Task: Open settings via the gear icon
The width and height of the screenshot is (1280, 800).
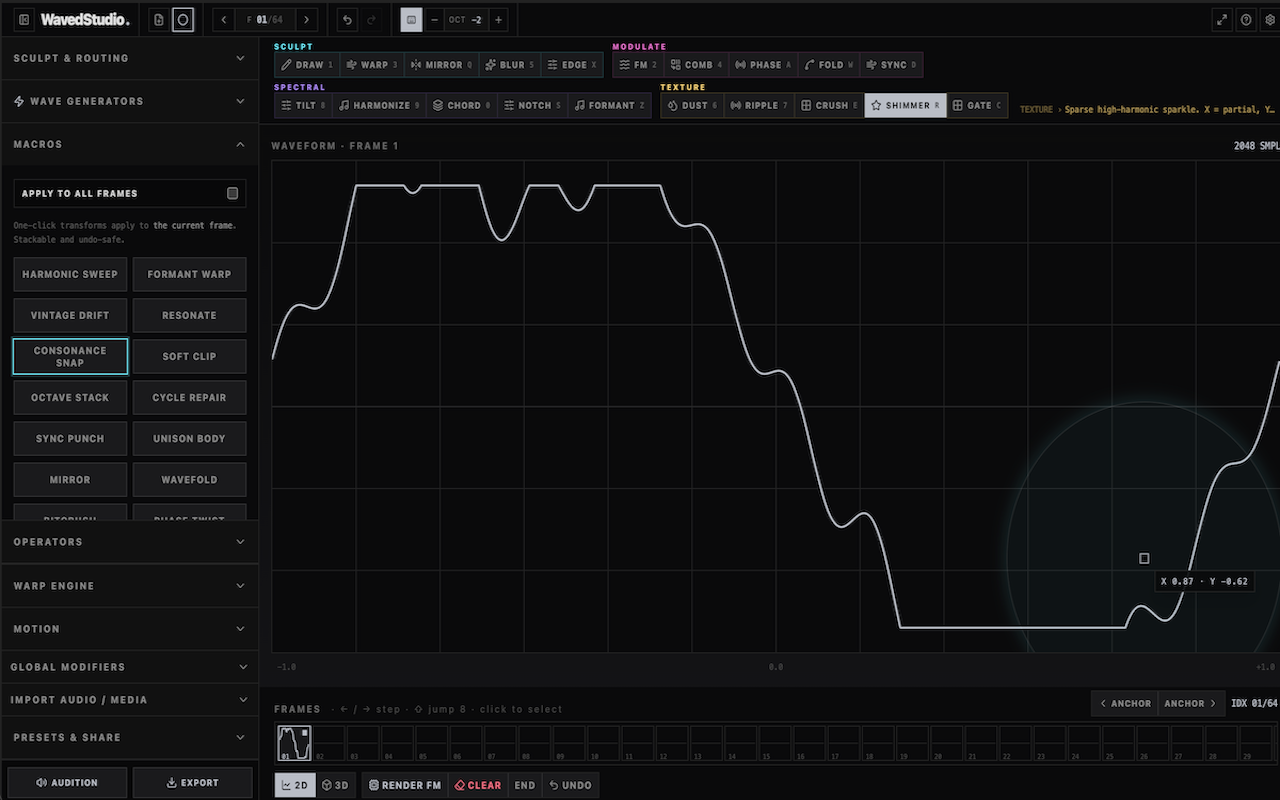Action: (1270, 19)
